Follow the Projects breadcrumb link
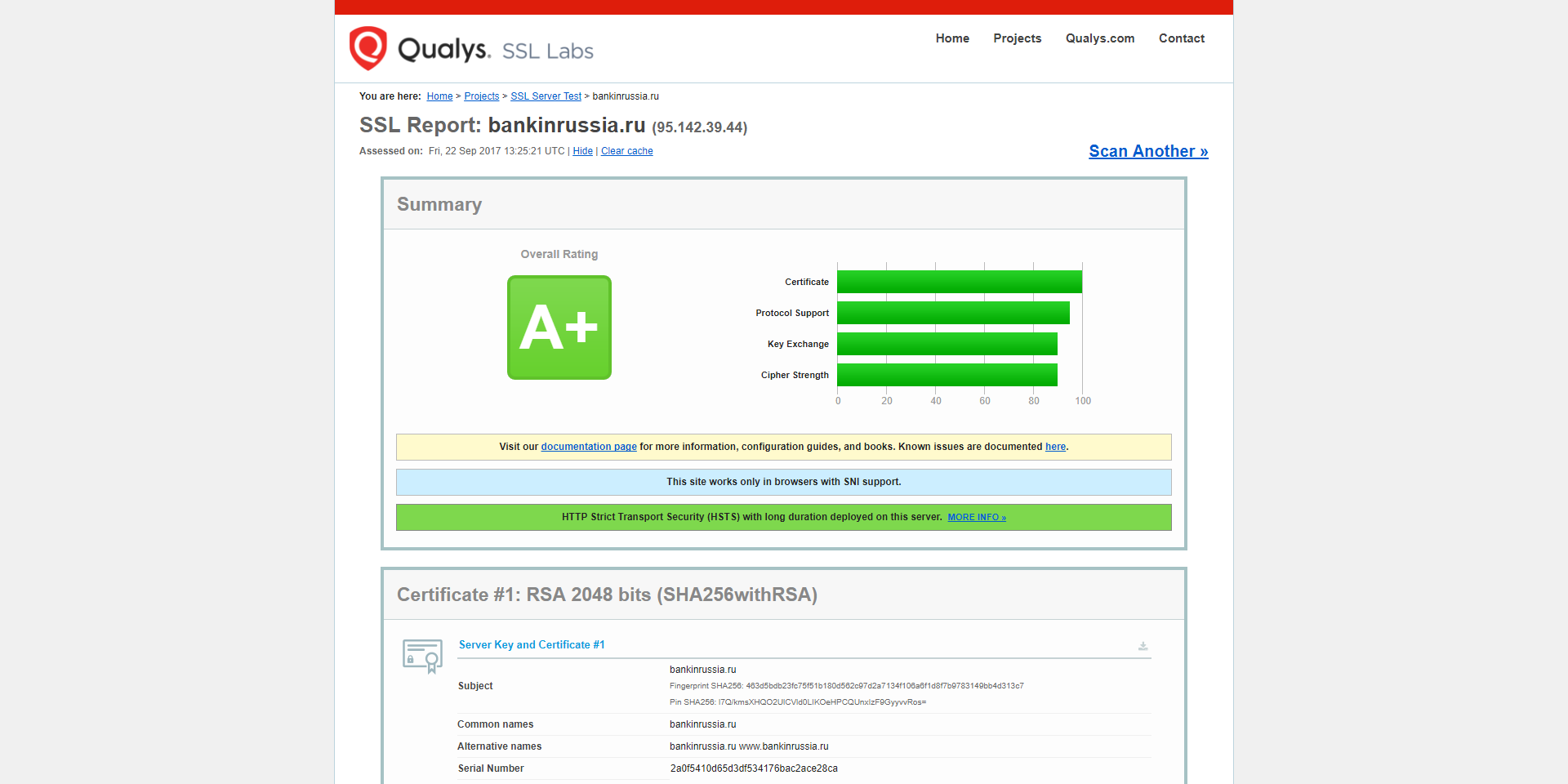Screen dimensions: 1568x784 [481, 96]
